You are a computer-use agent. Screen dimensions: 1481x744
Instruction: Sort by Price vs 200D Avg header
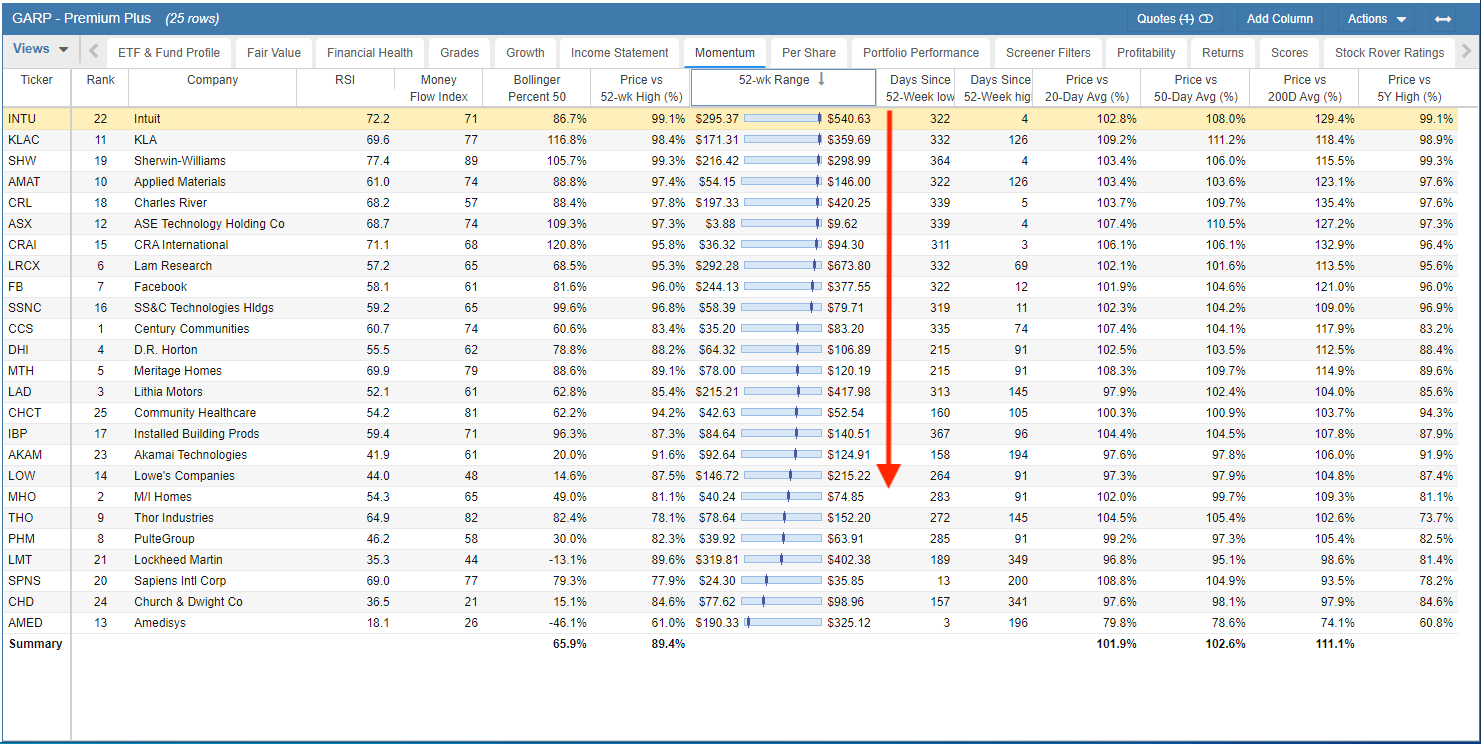[1305, 87]
